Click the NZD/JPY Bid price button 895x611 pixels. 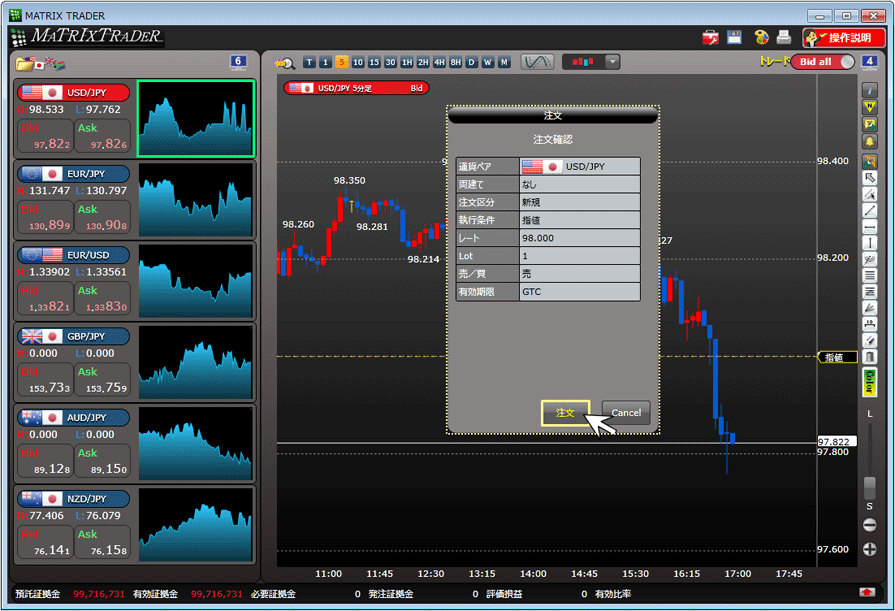click(x=45, y=542)
